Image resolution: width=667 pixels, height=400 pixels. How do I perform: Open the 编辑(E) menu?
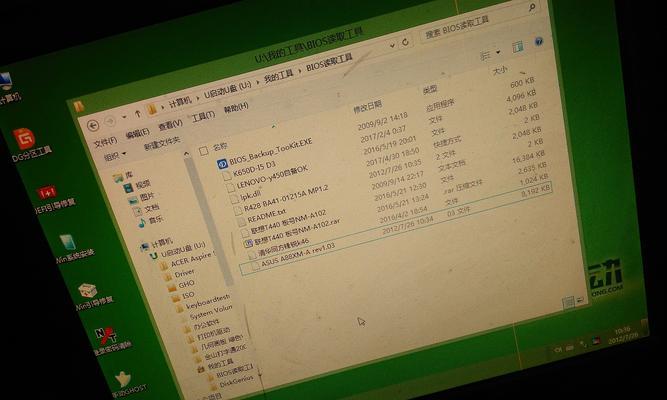pos(137,133)
